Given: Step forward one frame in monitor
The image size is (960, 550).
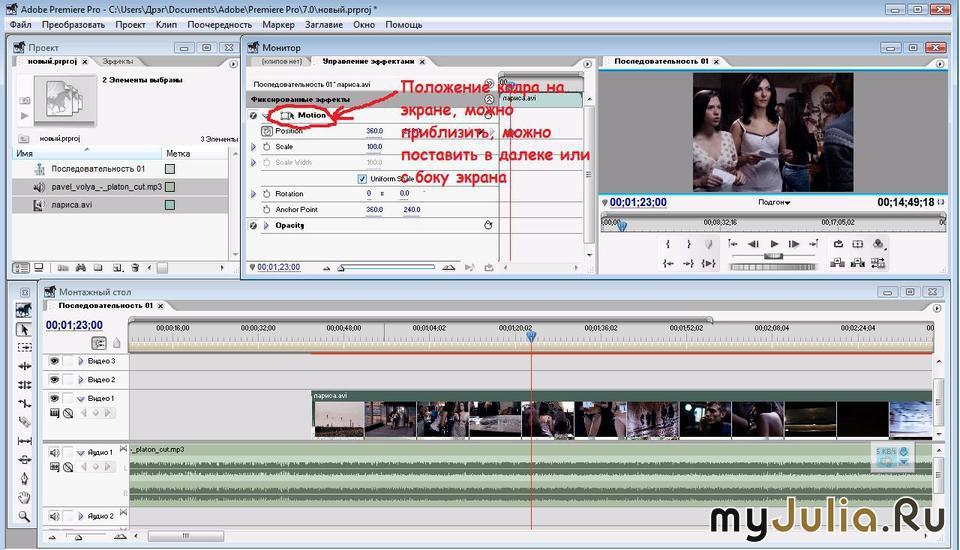Looking at the screenshot, I should tap(794, 244).
